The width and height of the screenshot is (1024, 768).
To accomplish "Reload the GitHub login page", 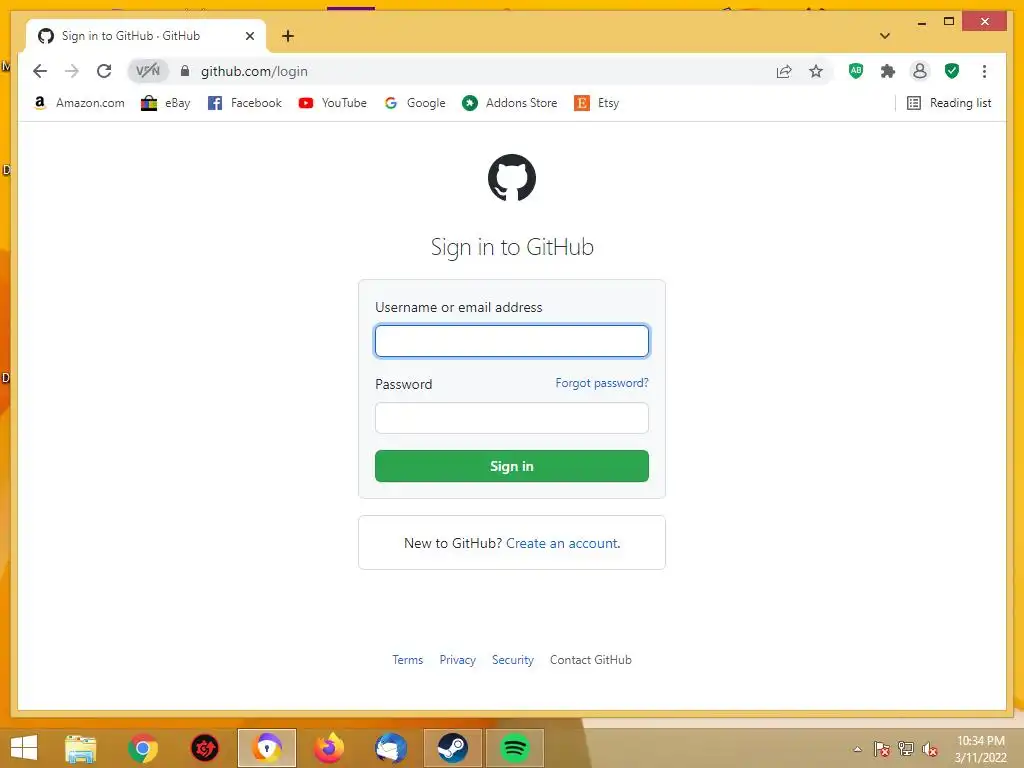I will [104, 71].
